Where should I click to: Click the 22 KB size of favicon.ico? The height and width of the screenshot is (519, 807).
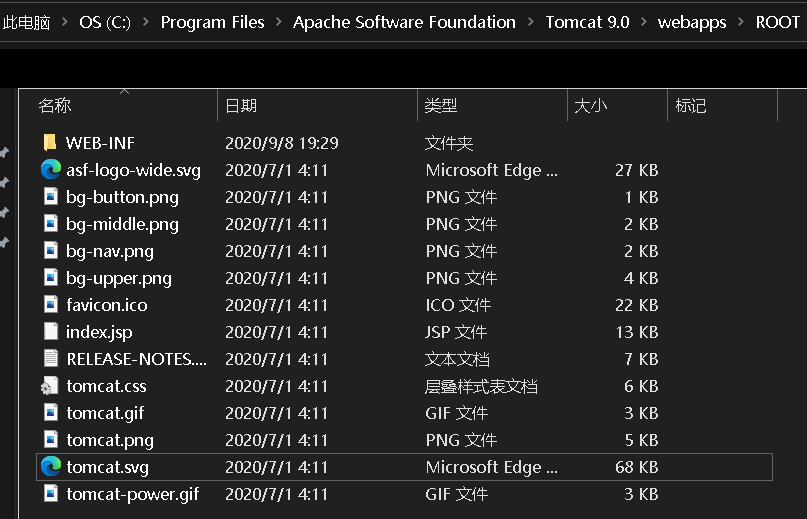pyautogui.click(x=637, y=305)
